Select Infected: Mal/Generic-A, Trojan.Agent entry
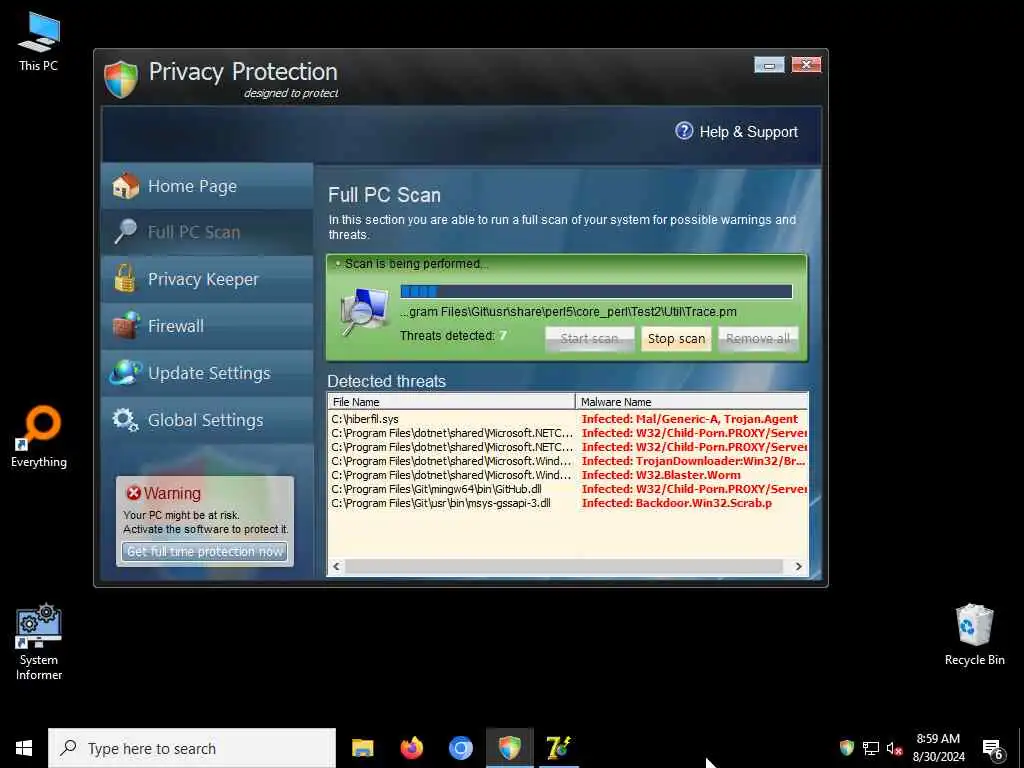The width and height of the screenshot is (1024, 768). click(x=690, y=419)
